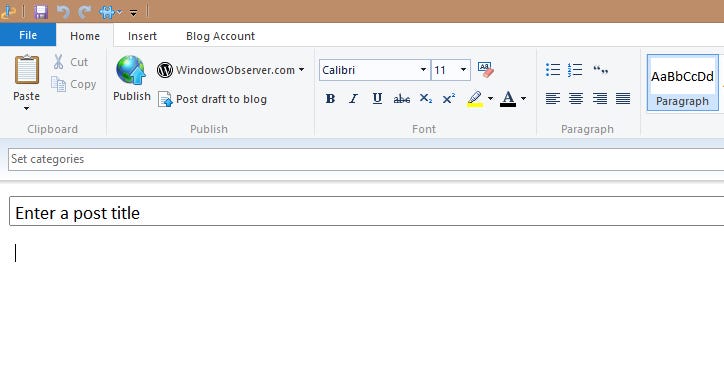Click the Redo arrow in quick access toolbar
Viewport: 724px width, 391px height.
point(84,12)
